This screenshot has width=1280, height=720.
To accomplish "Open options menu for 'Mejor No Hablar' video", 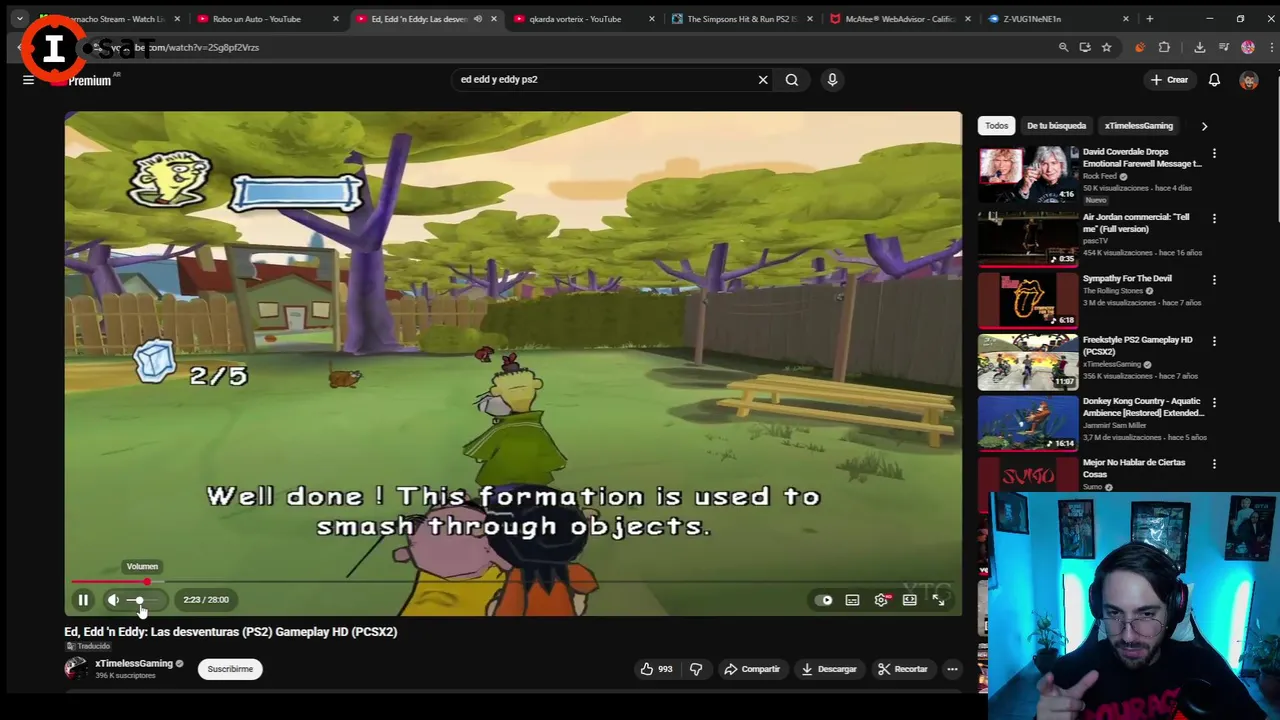I will [1214, 464].
